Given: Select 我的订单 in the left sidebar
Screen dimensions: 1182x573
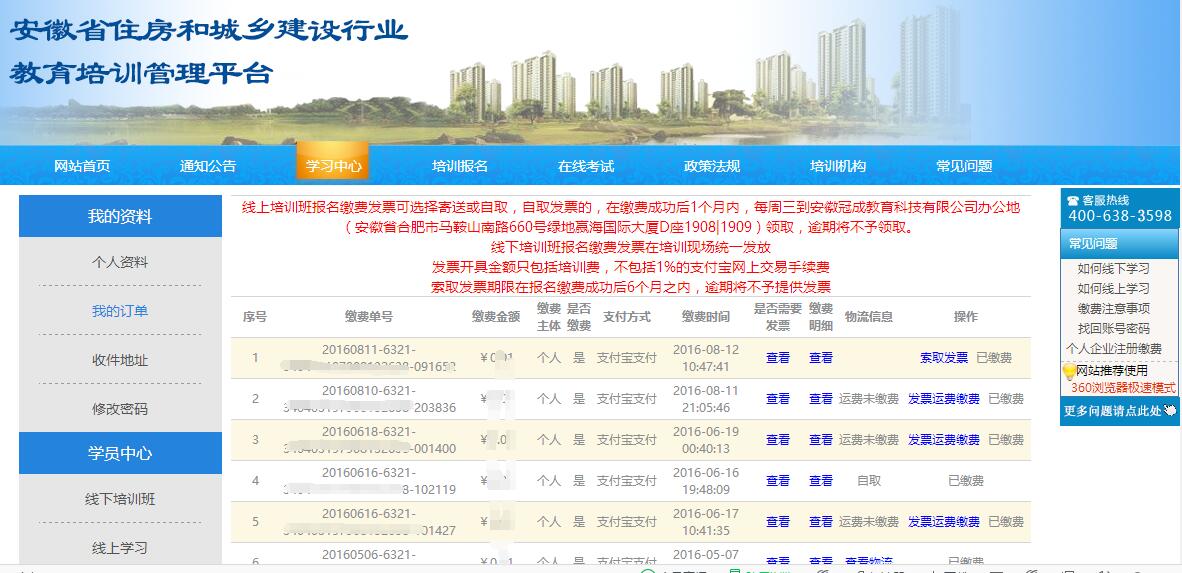Looking at the screenshot, I should point(120,311).
